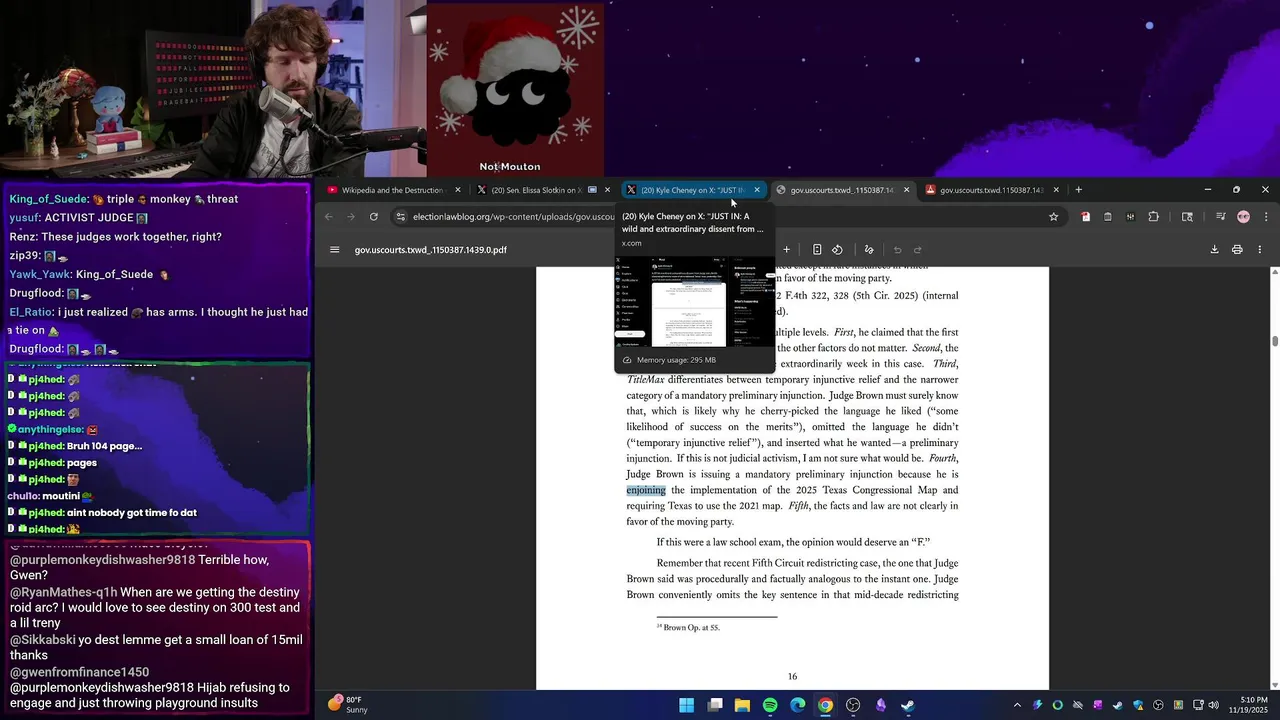Open the Chrome extensions puzzle icon

(1153, 217)
